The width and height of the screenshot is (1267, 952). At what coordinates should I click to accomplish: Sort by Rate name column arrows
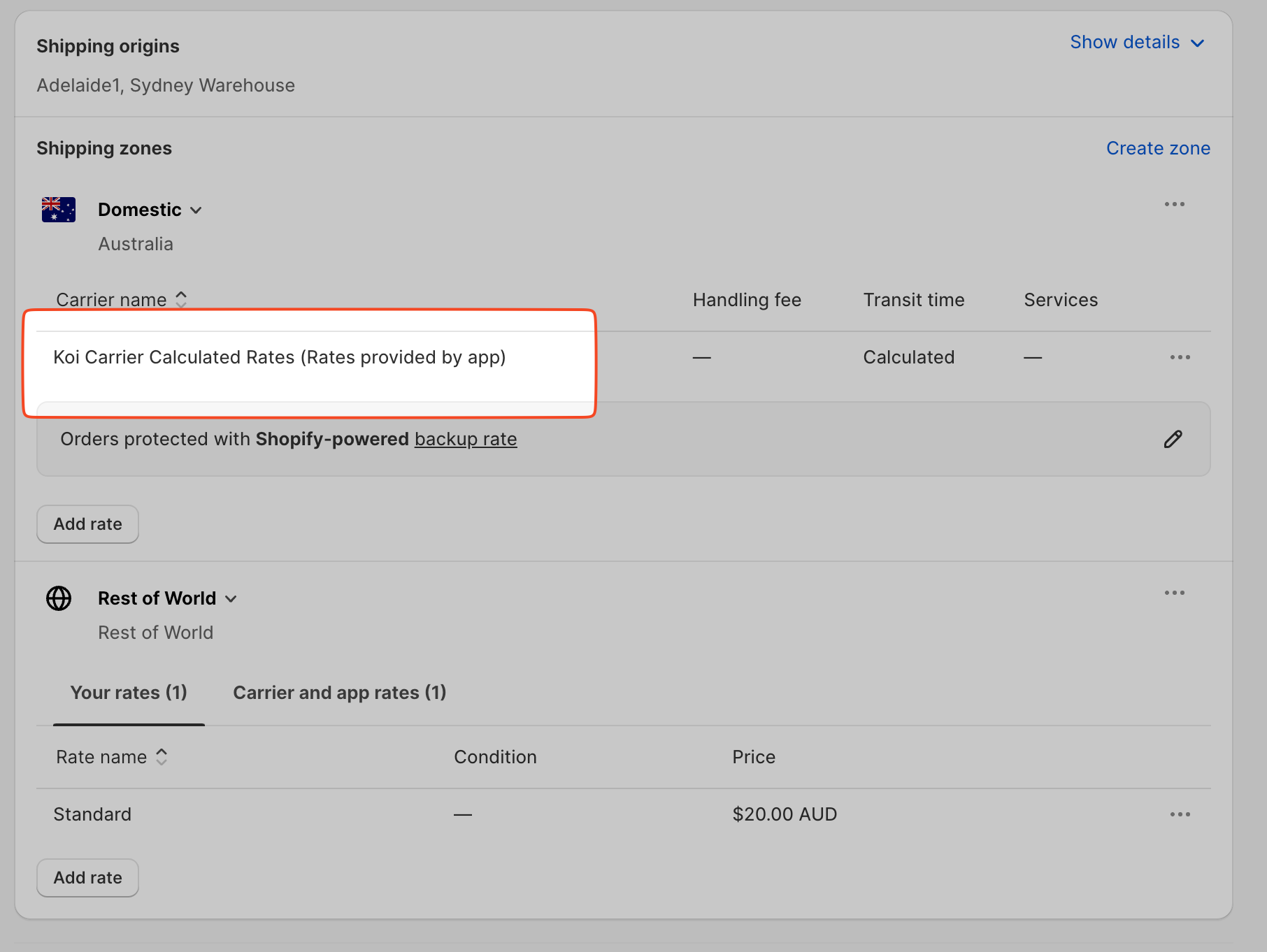pyautogui.click(x=162, y=757)
